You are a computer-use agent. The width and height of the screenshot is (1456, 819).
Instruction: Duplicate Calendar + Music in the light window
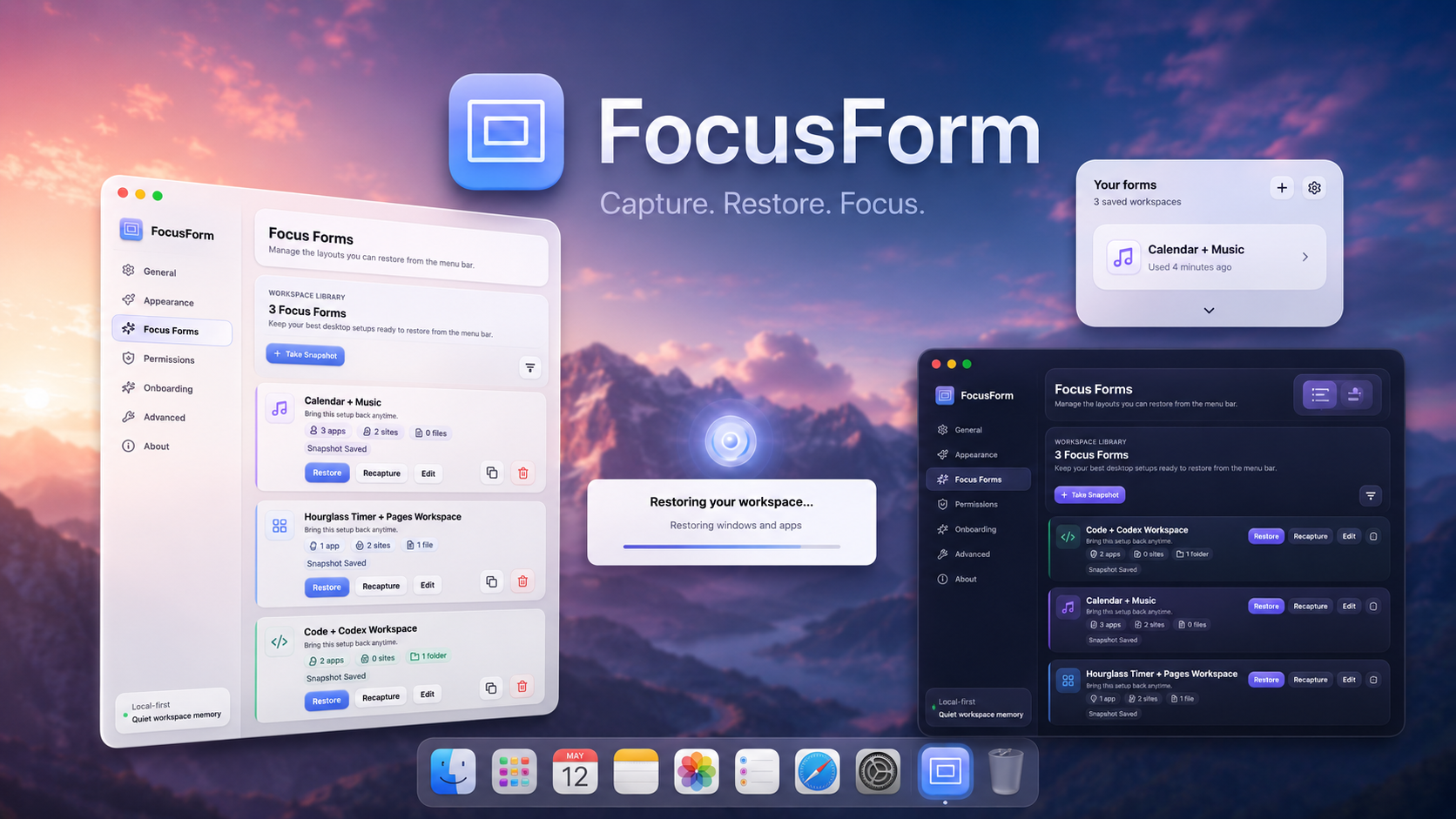(x=492, y=473)
